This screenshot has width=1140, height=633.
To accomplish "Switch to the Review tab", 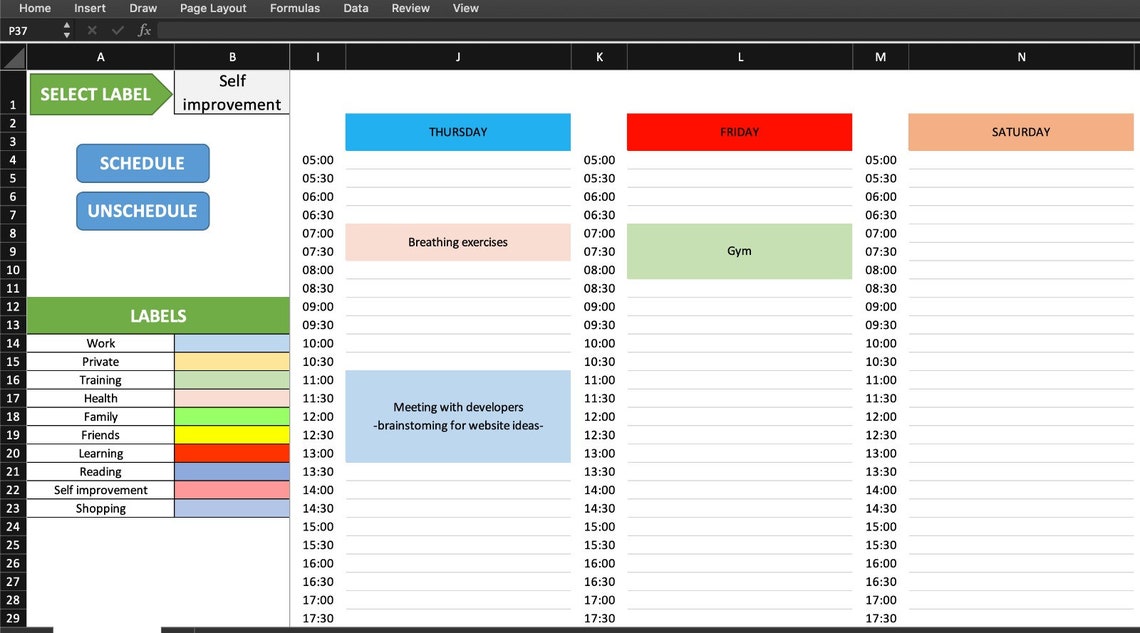I will 410,8.
